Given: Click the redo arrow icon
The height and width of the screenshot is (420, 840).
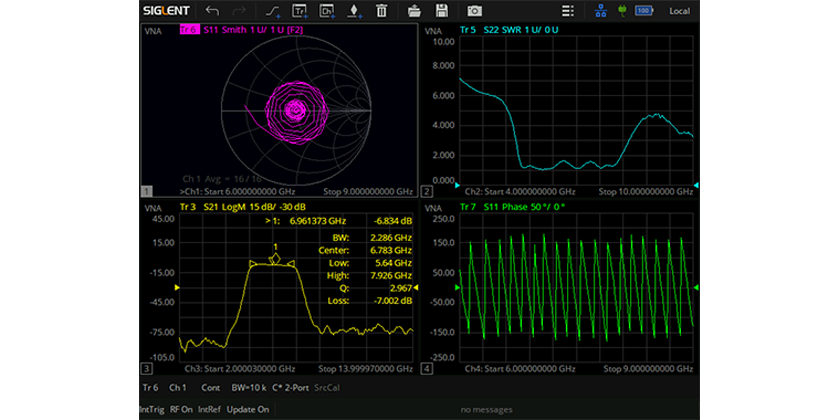Looking at the screenshot, I should 240,11.
